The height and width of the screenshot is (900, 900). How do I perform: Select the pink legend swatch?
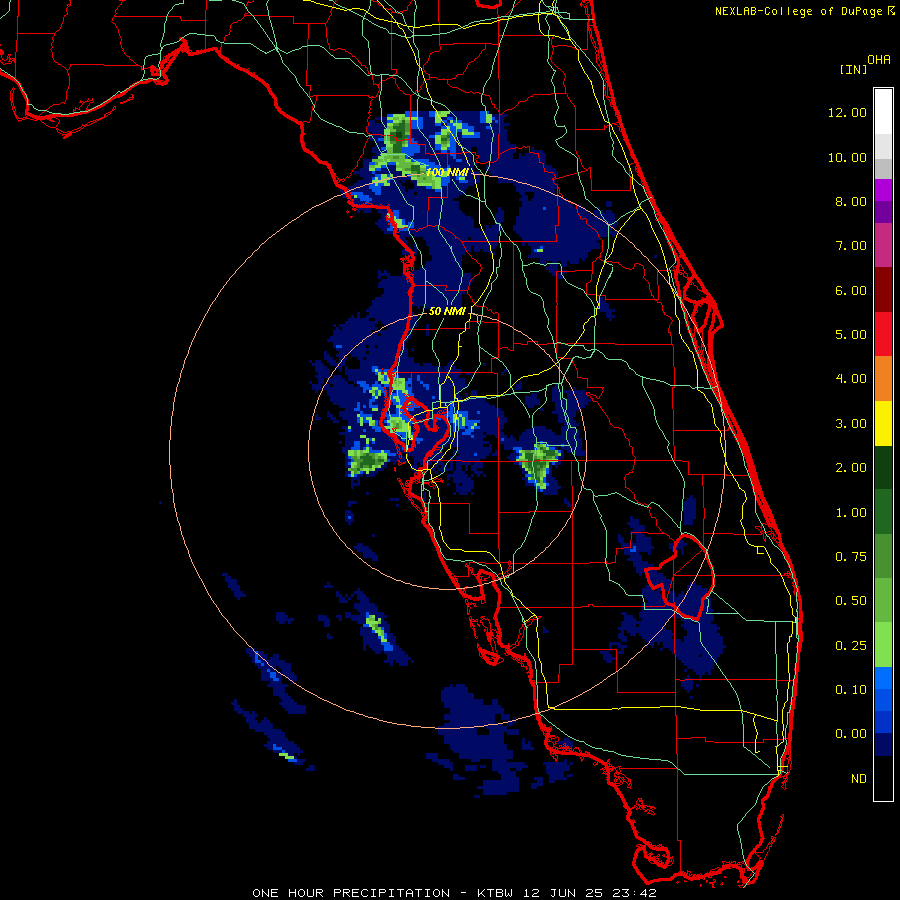click(x=883, y=246)
